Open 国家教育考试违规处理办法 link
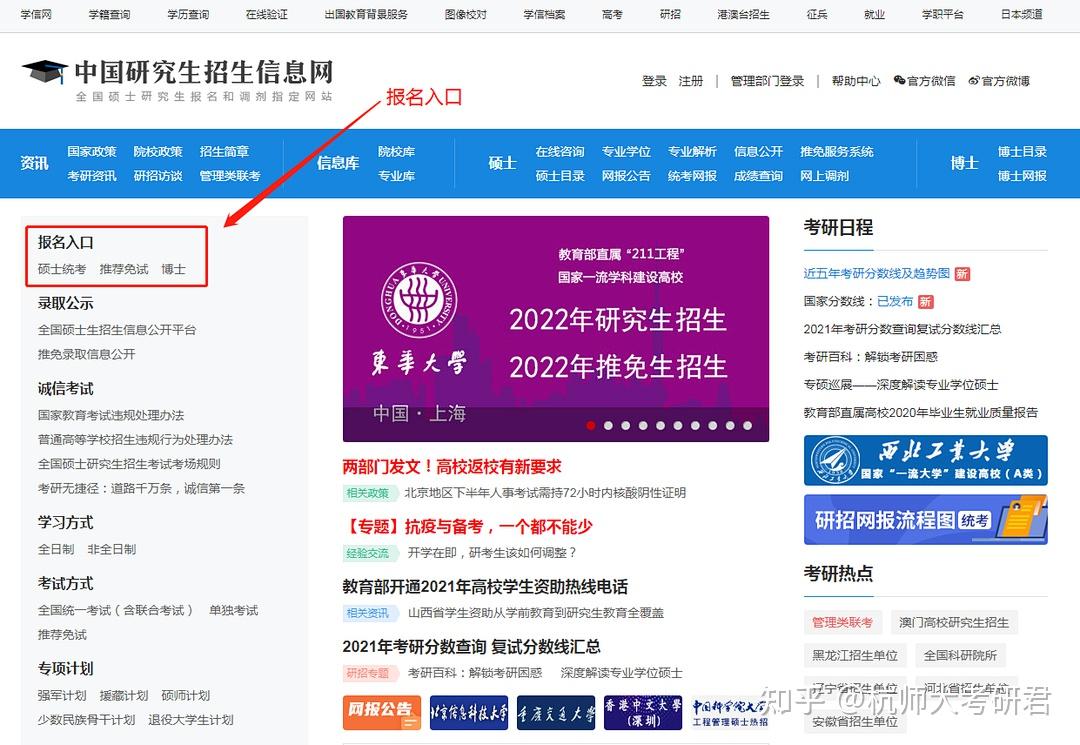The height and width of the screenshot is (745, 1080). click(111, 415)
